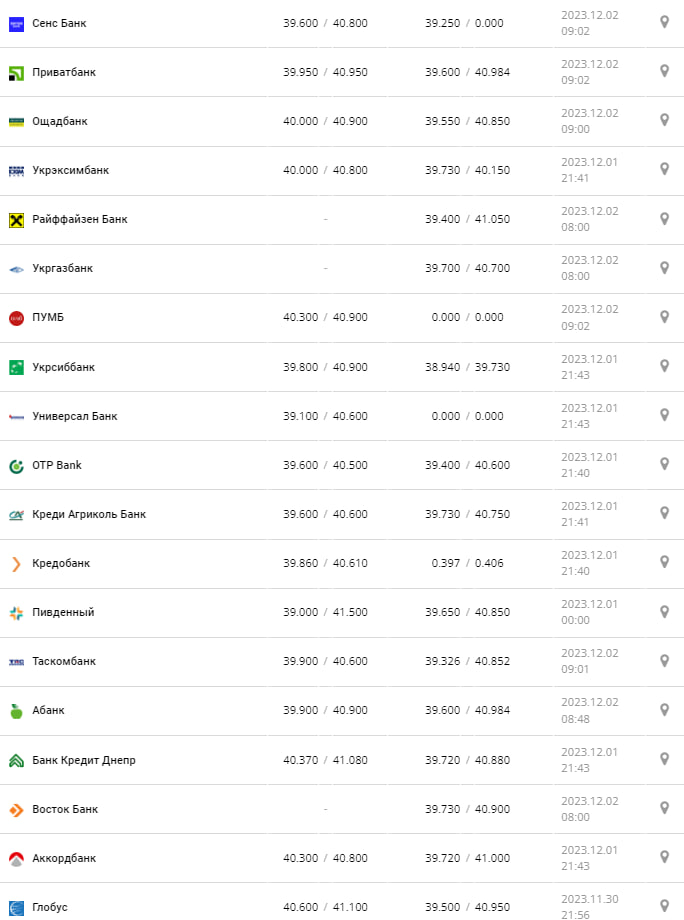684x920 pixels.
Task: Open map pin for Ощадбанк row
Action: pyautogui.click(x=664, y=120)
